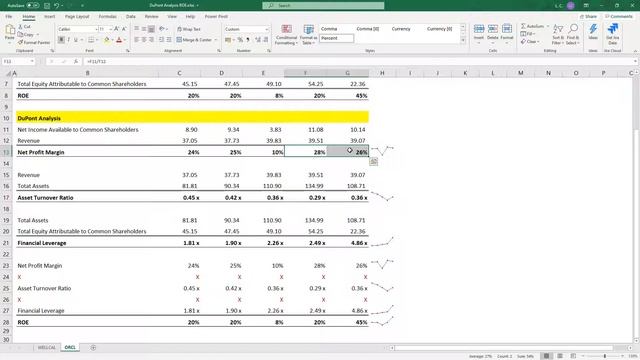
Task: Click the Comments button
Action: pos(619,17)
